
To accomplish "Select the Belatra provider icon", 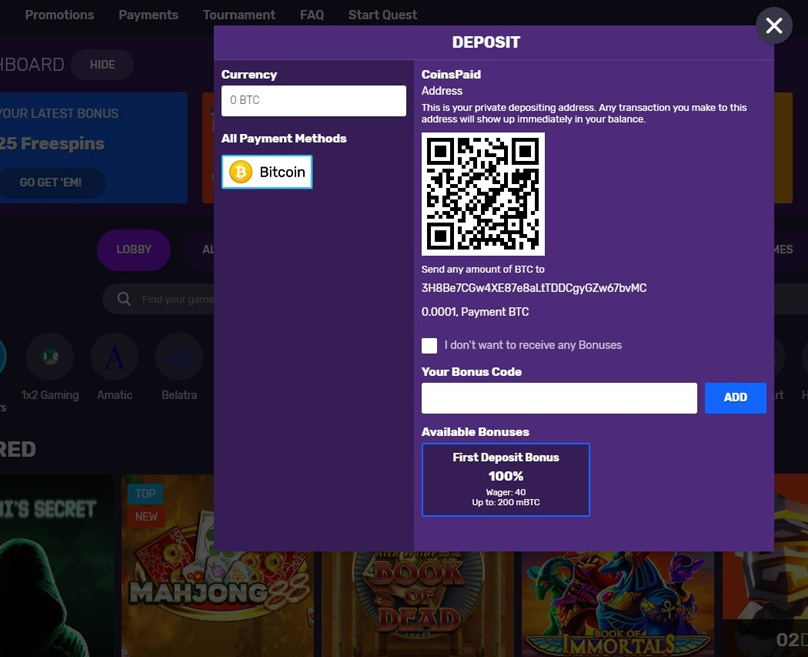I will (x=179, y=357).
